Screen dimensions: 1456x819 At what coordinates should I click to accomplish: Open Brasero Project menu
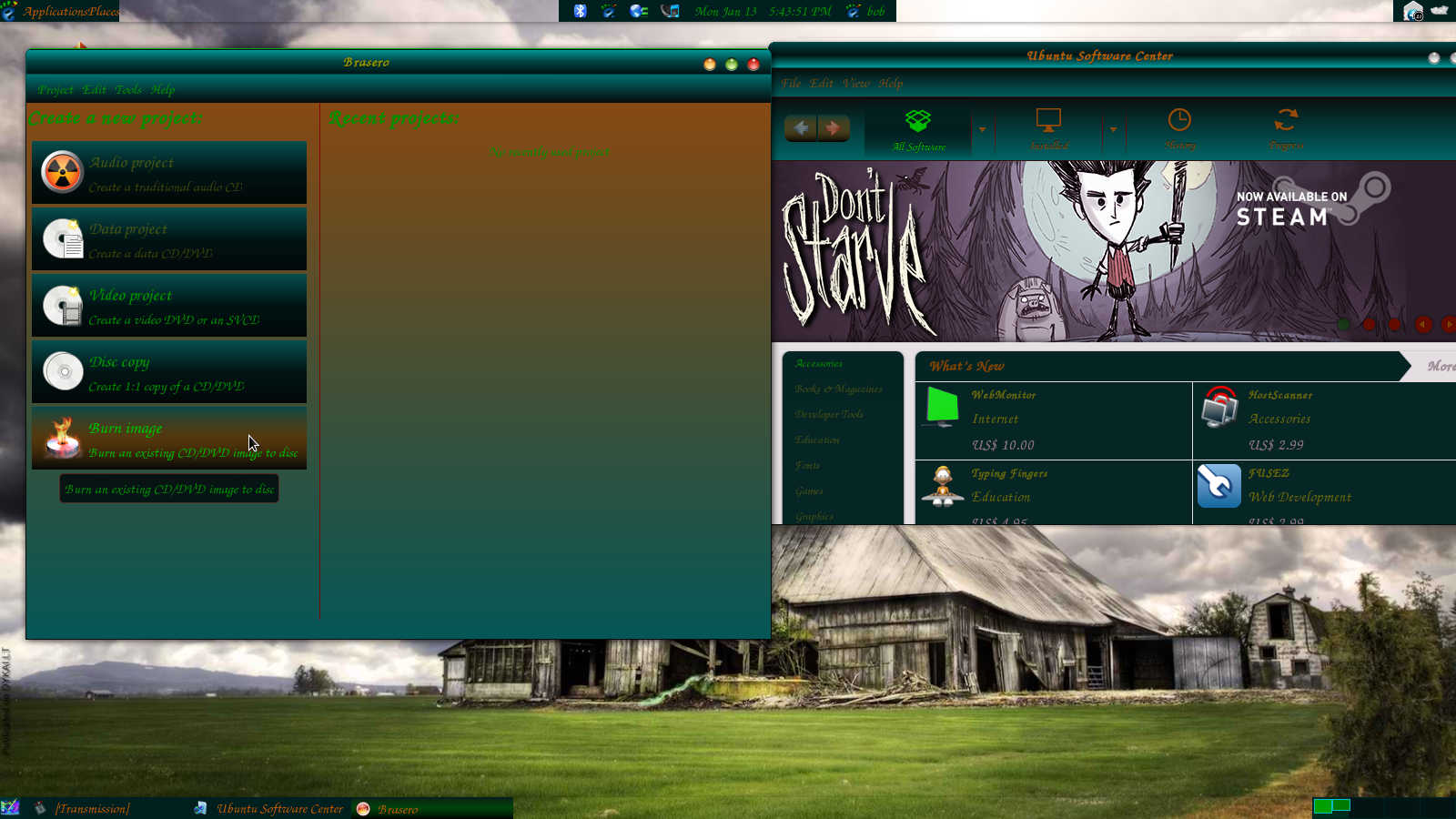tap(56, 89)
